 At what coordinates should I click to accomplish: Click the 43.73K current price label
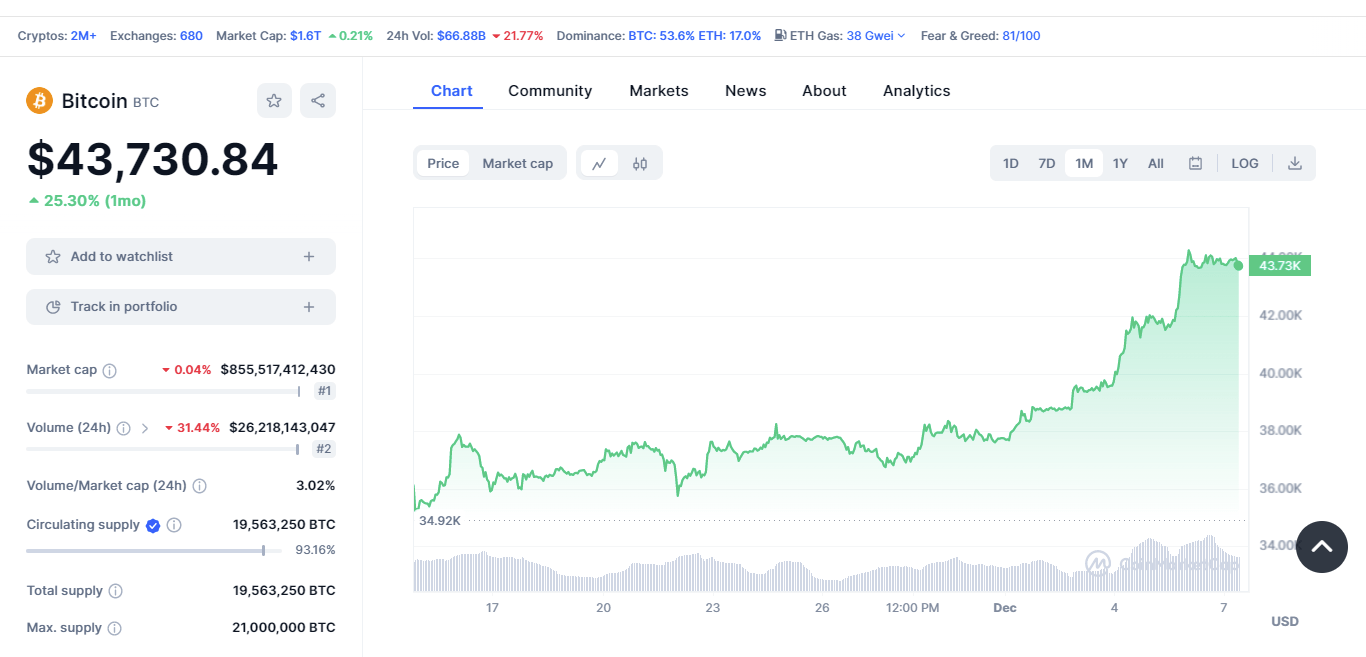pos(1280,265)
